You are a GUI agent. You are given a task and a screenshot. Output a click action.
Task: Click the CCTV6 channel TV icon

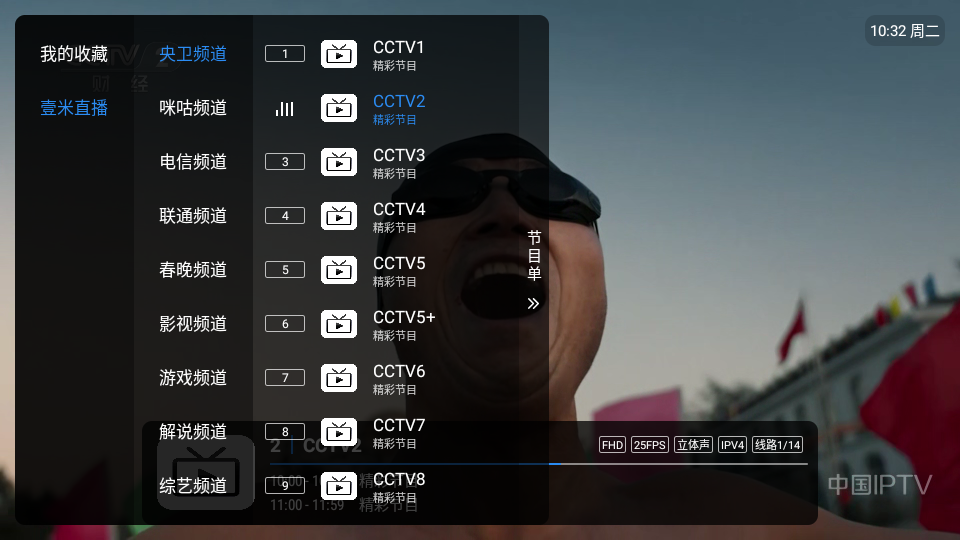click(x=339, y=378)
